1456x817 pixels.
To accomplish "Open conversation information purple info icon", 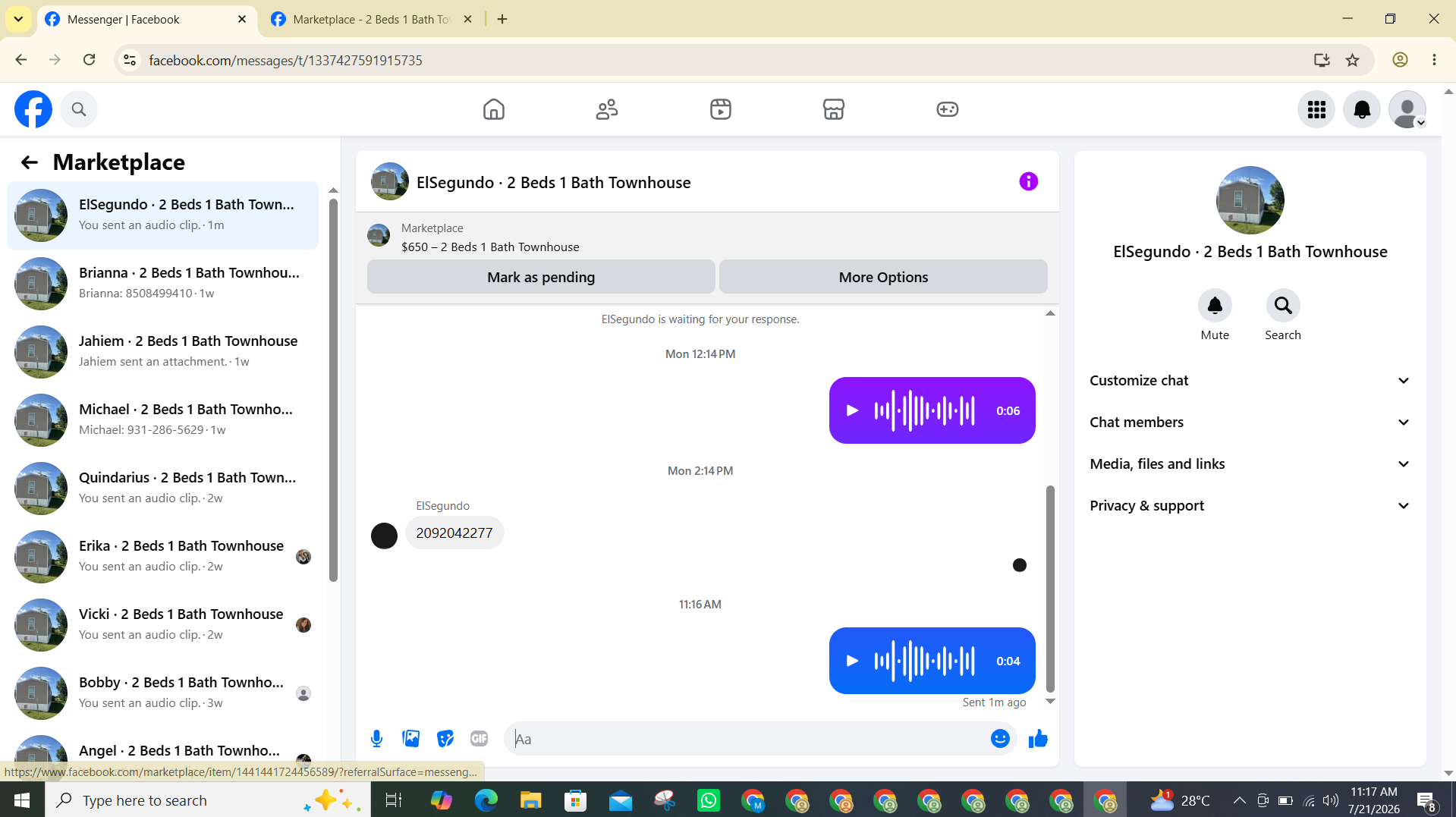I will point(1028,181).
